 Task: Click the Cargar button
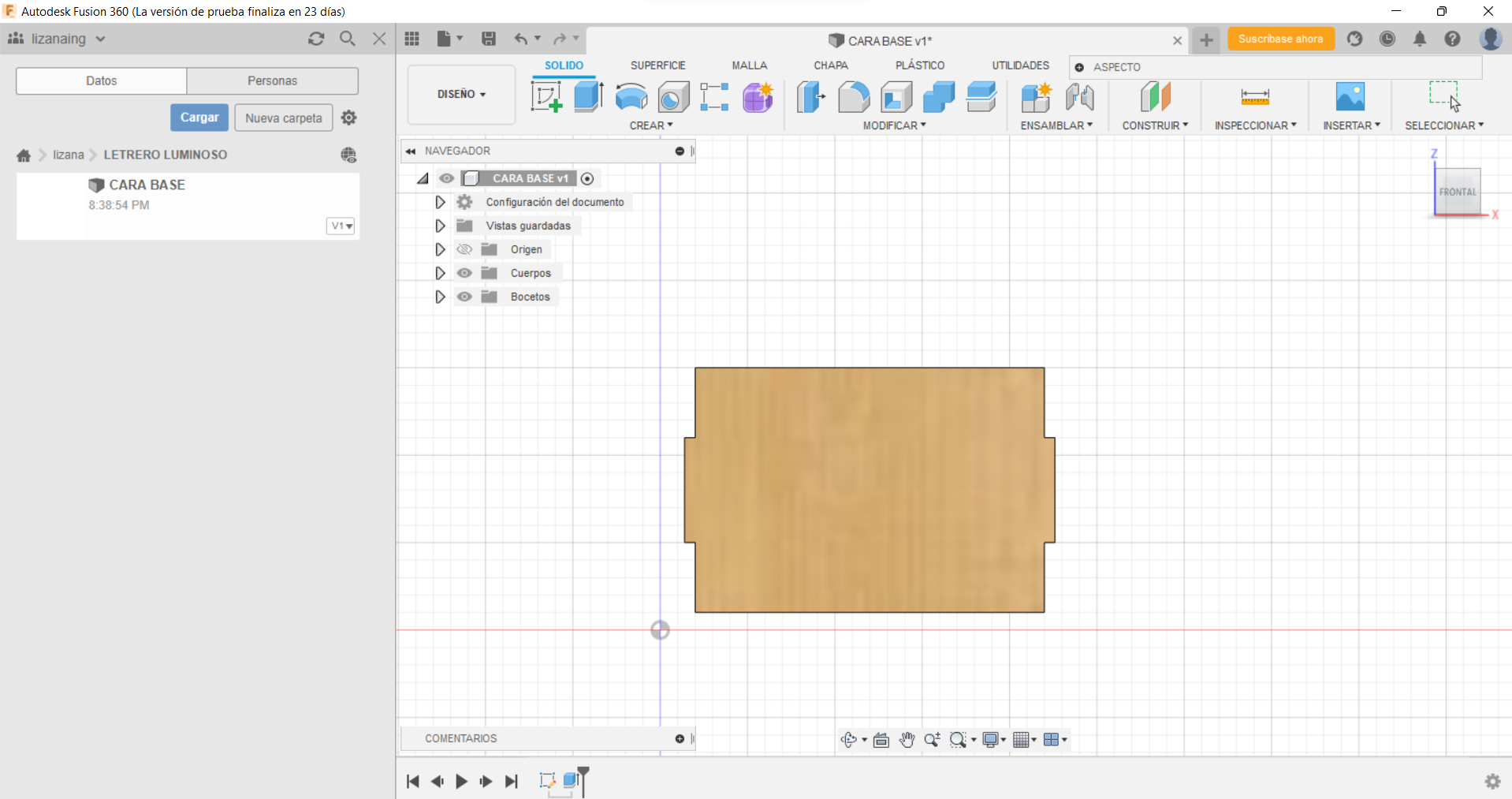point(199,118)
